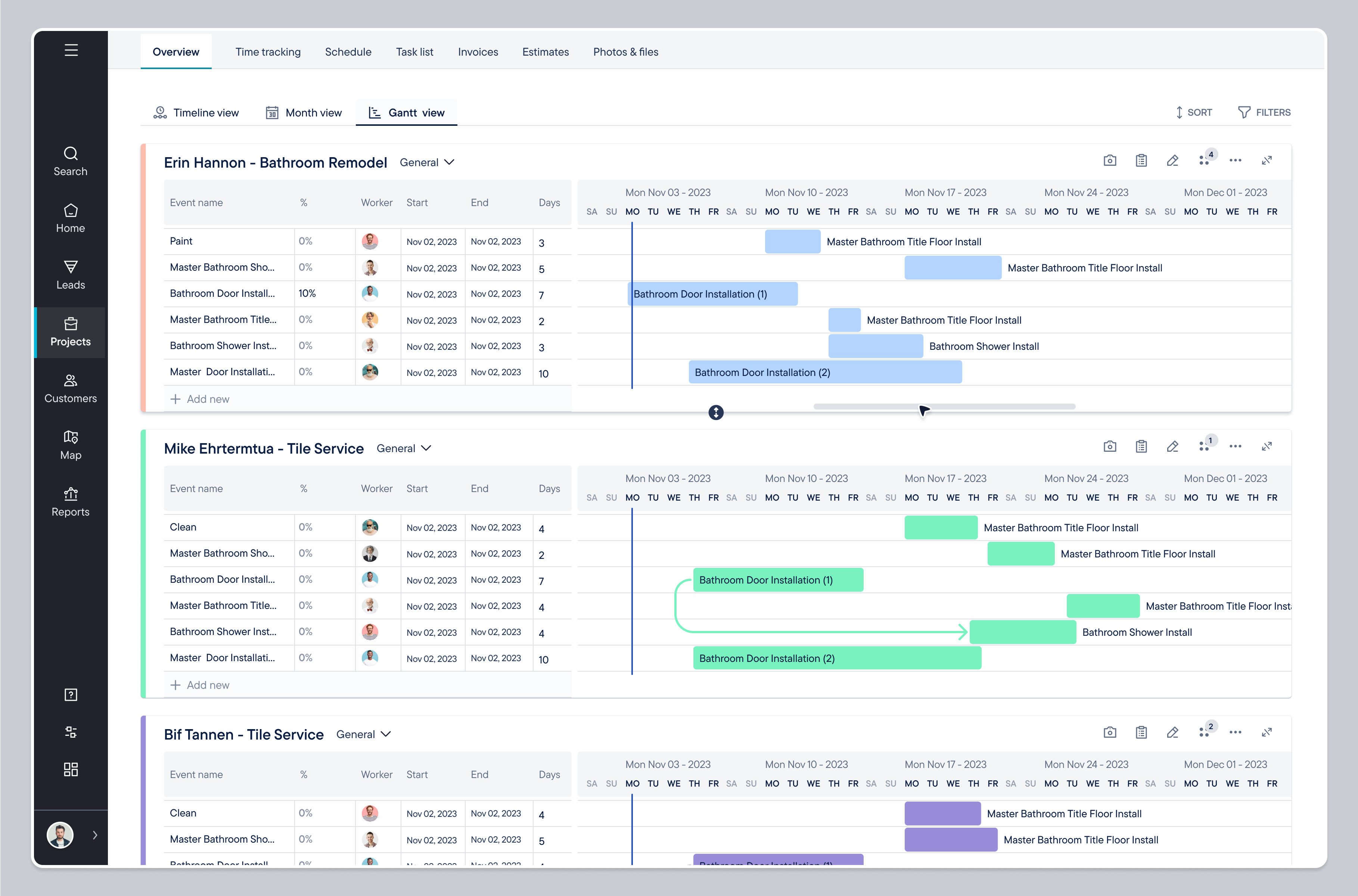This screenshot has width=1358, height=896.
Task: Switch to Timeline view
Action: [x=196, y=112]
